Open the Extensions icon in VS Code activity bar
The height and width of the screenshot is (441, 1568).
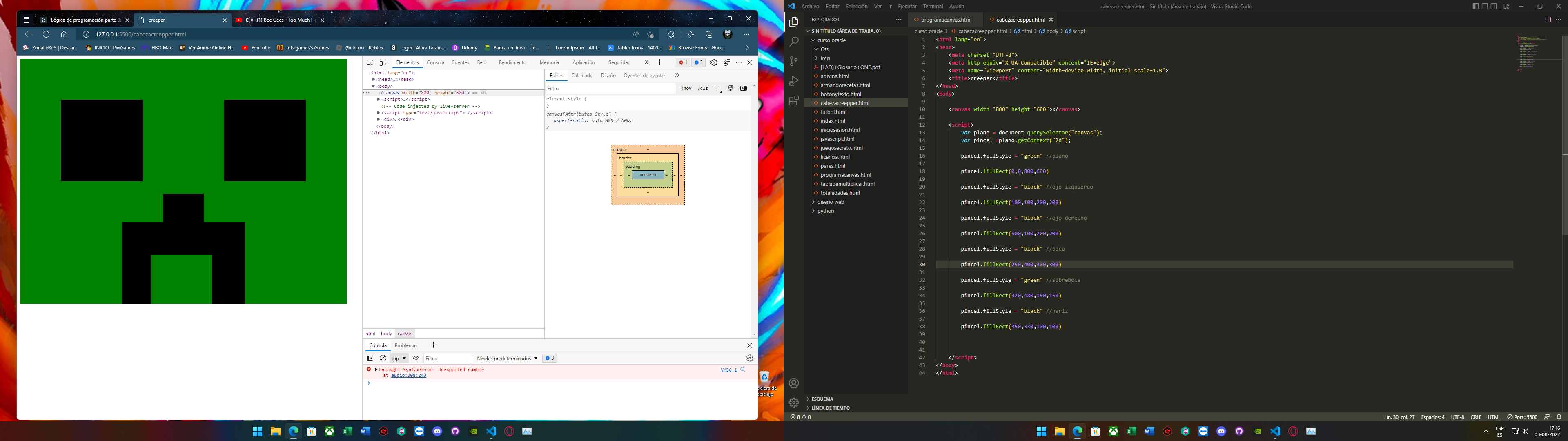coord(794,101)
